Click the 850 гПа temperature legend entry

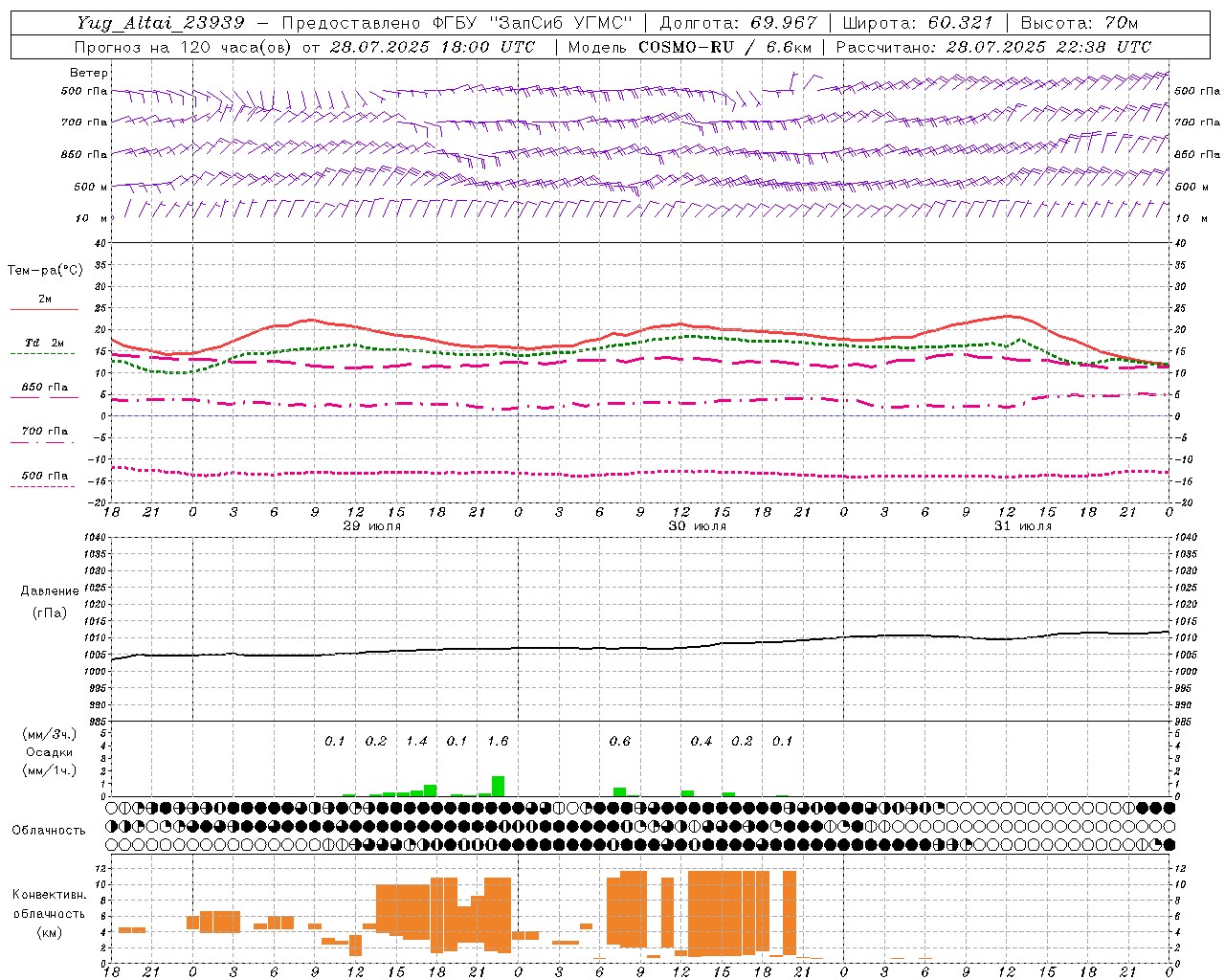tap(44, 388)
